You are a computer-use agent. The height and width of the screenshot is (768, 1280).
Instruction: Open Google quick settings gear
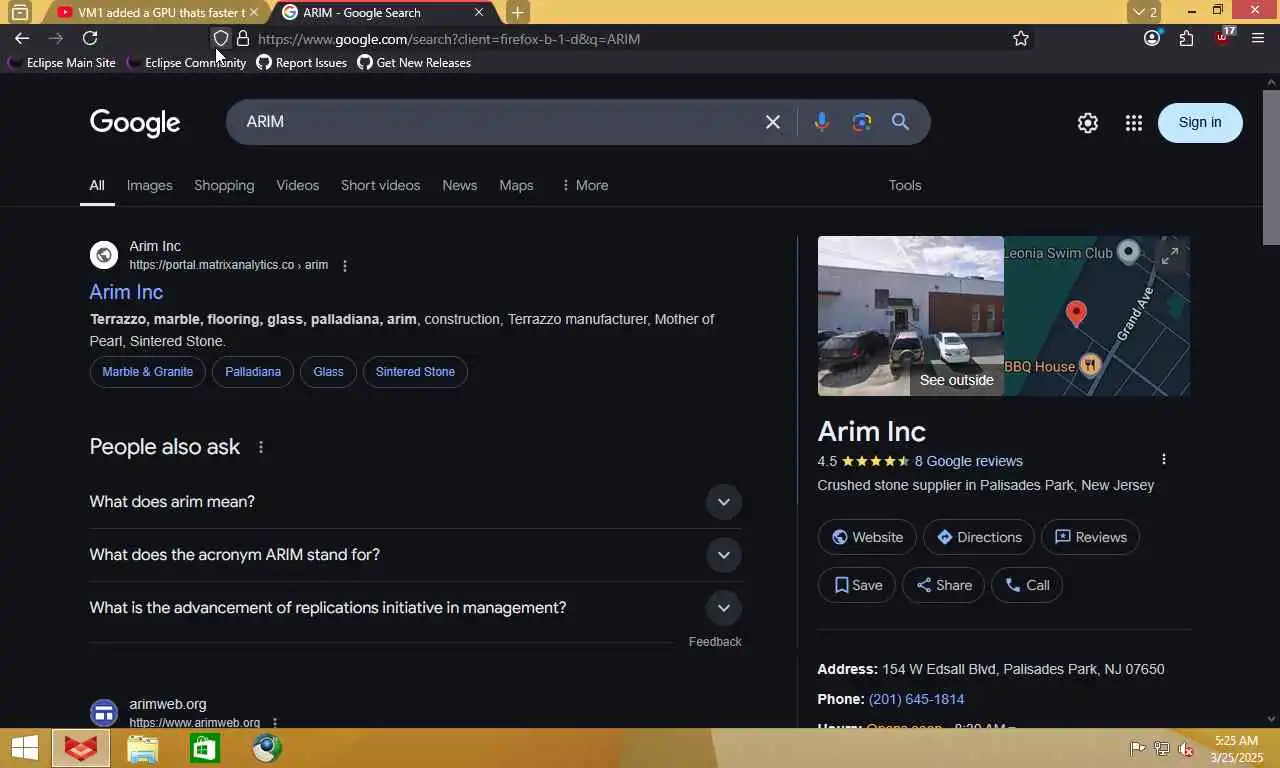[1088, 123]
